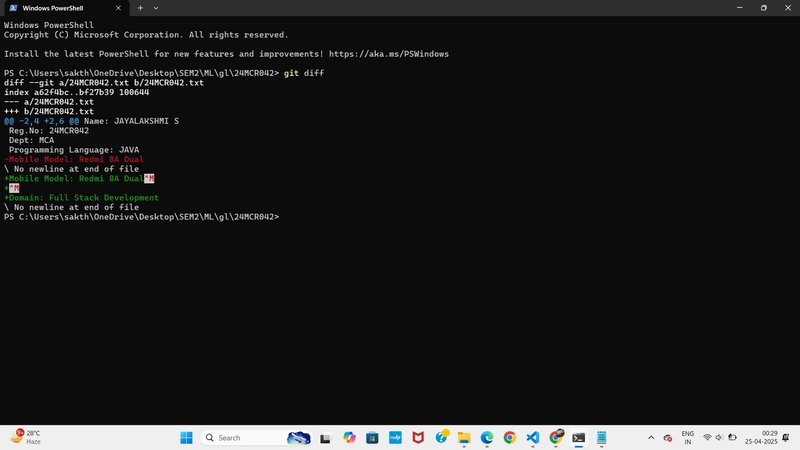Click the green 'Domain: Full Stack Development' line
This screenshot has width=800, height=450.
coord(81,197)
